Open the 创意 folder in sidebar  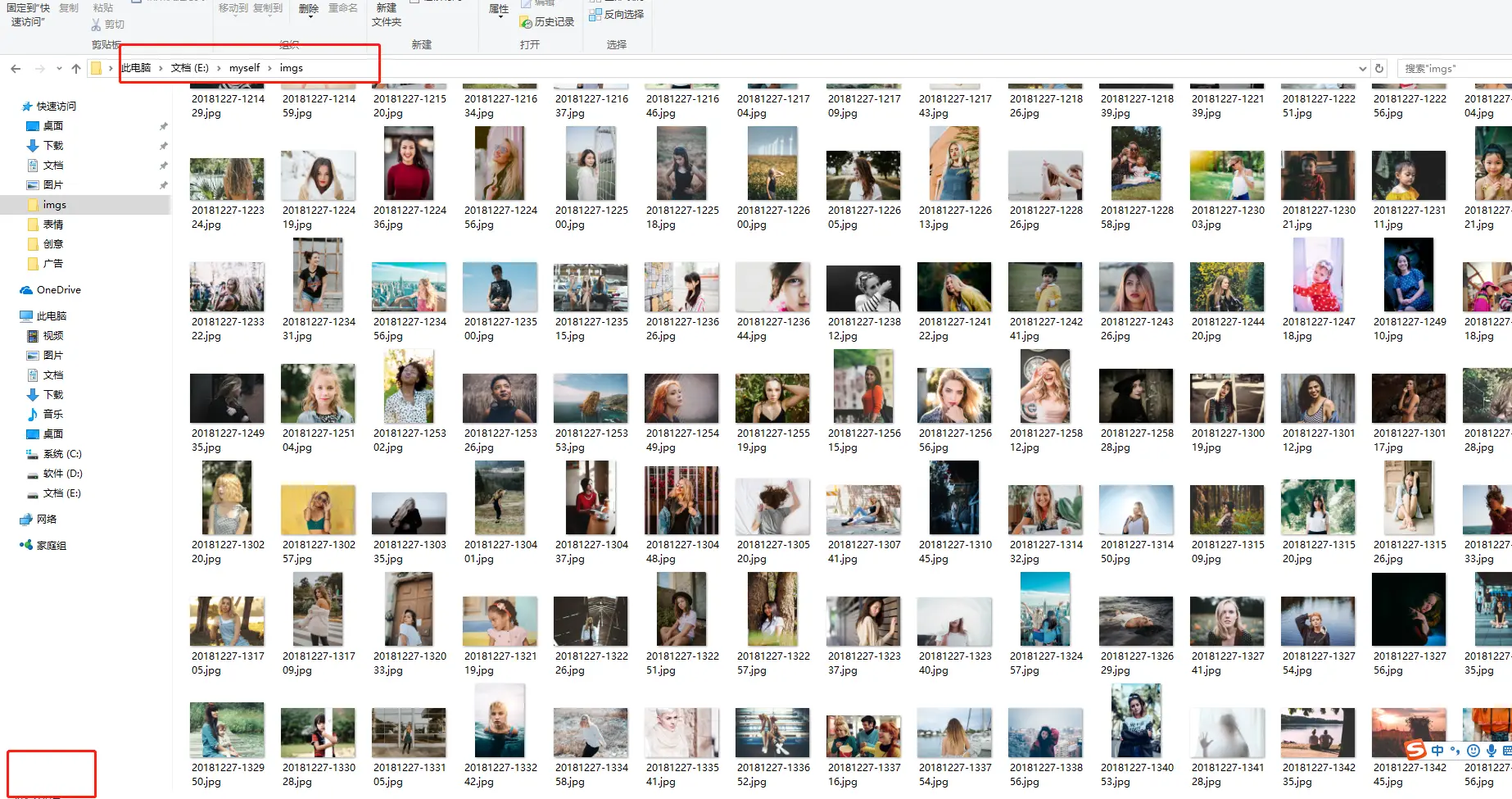click(45, 244)
